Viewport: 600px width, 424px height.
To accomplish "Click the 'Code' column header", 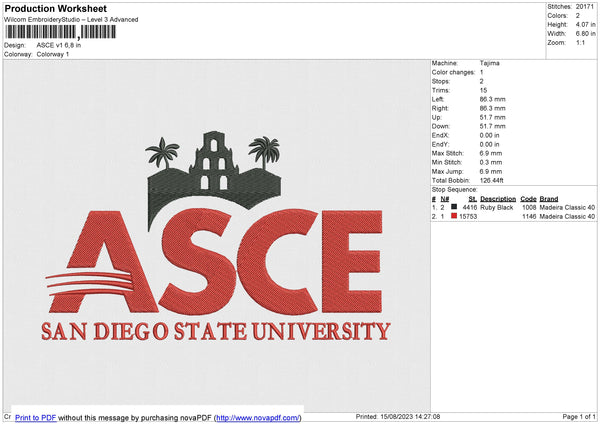I will tap(528, 199).
